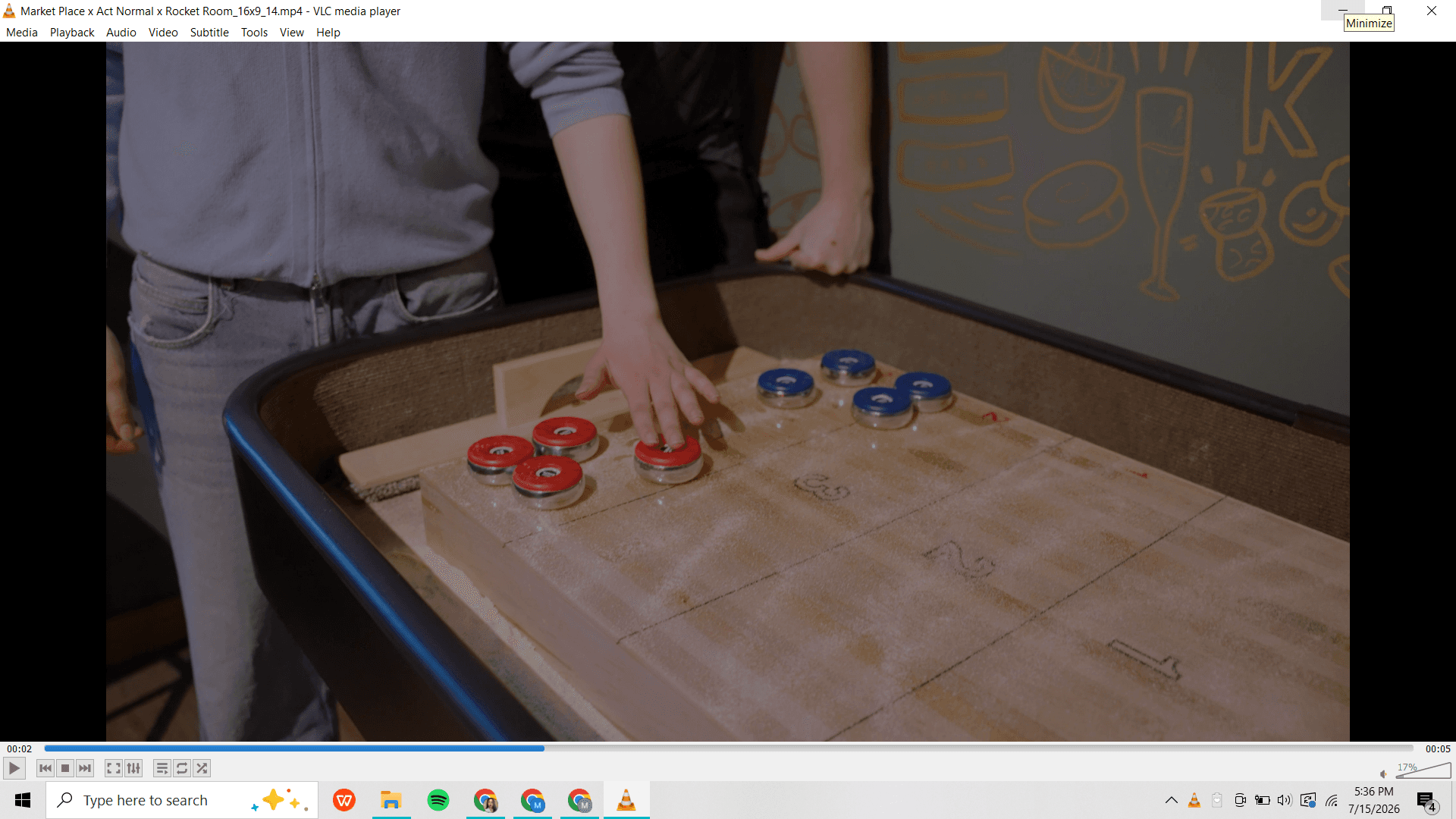Open the View menu

click(x=291, y=33)
